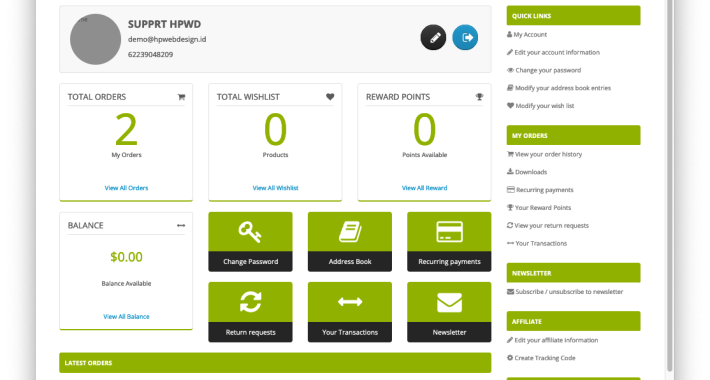
Task: Click the email demo@hpwebdesign.id
Action: (167, 39)
